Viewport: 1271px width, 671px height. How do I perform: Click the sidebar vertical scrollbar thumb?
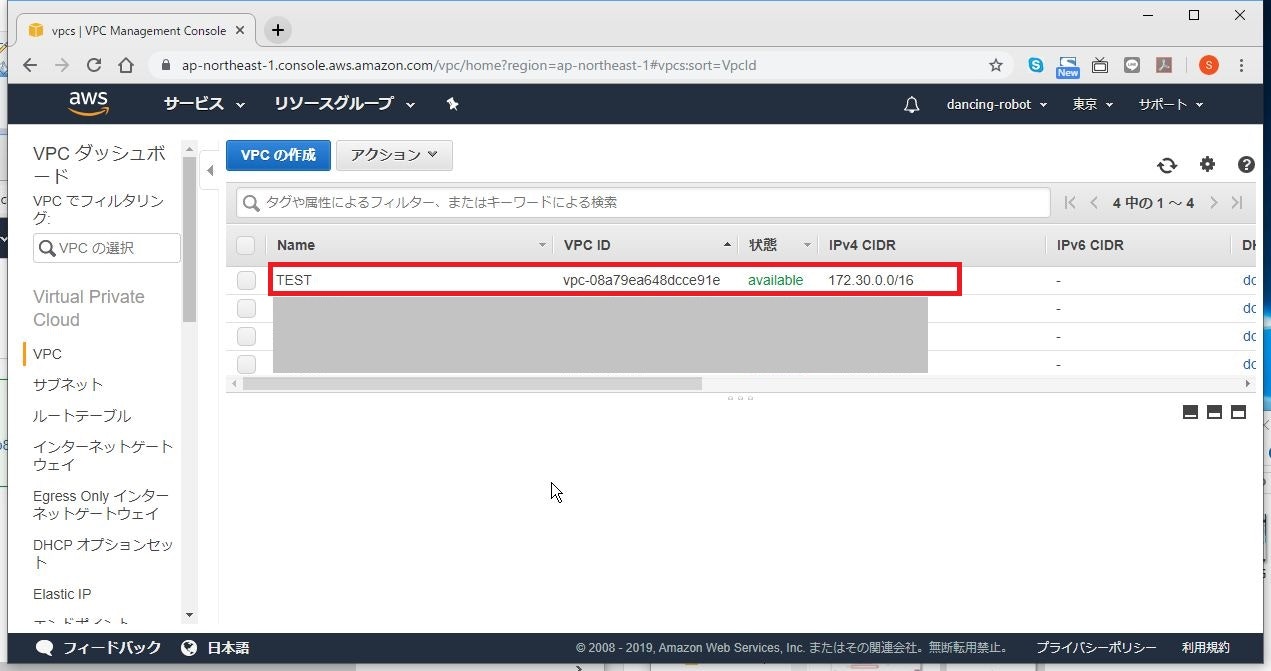pyautogui.click(x=190, y=239)
